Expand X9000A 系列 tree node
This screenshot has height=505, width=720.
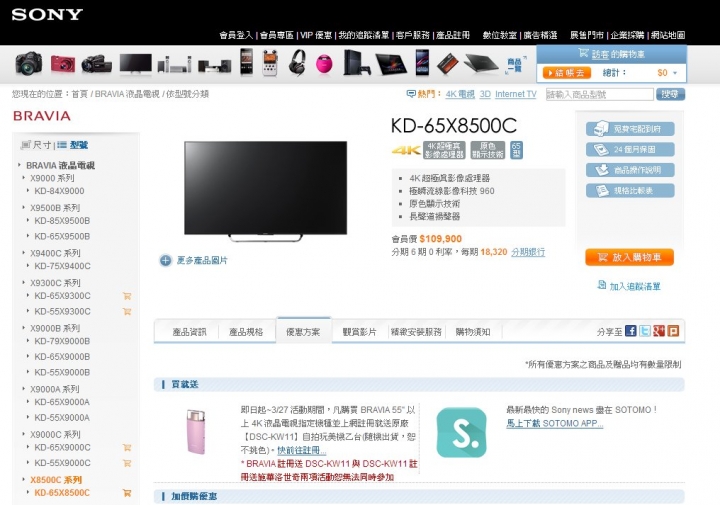tap(24, 388)
